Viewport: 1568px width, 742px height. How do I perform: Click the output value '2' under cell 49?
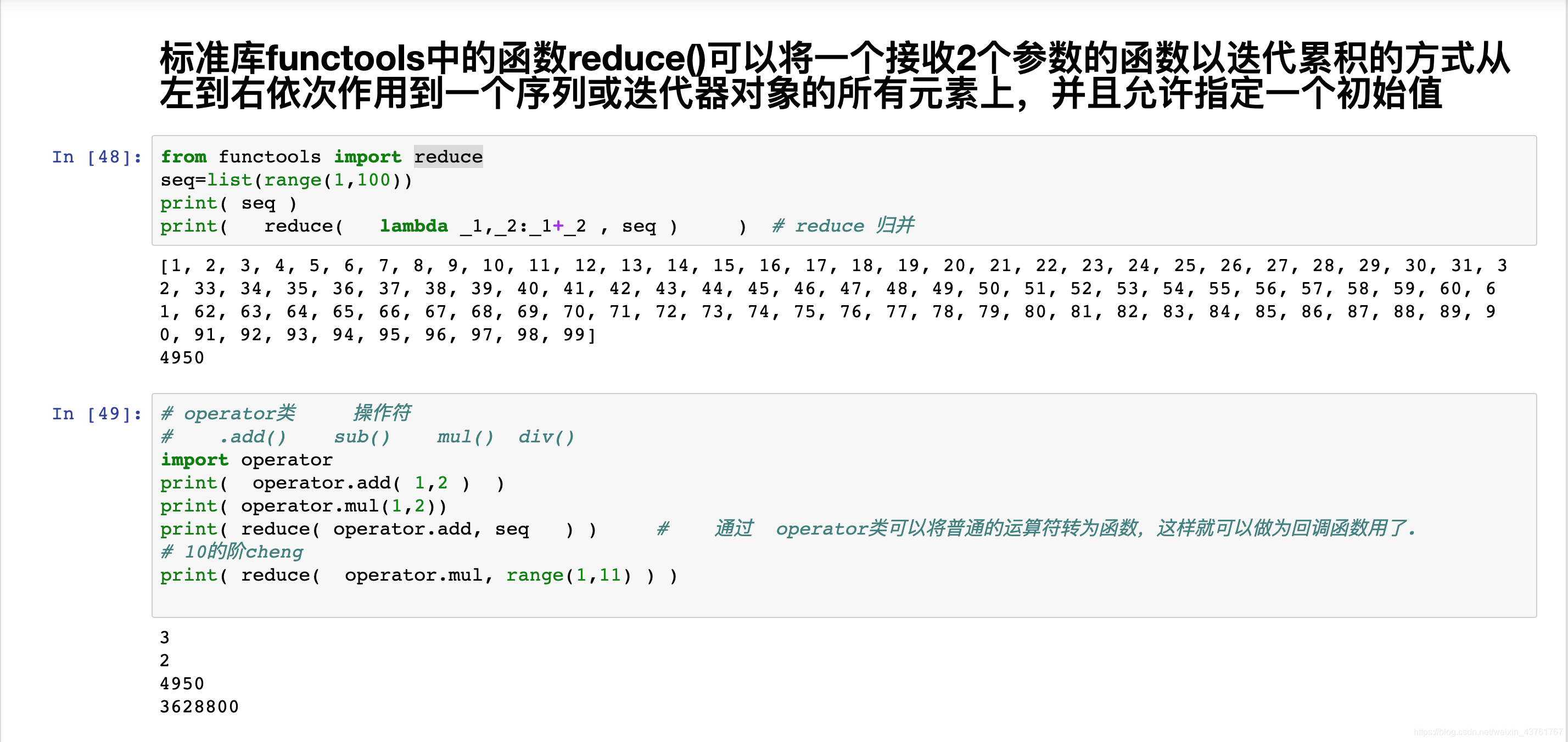point(164,660)
